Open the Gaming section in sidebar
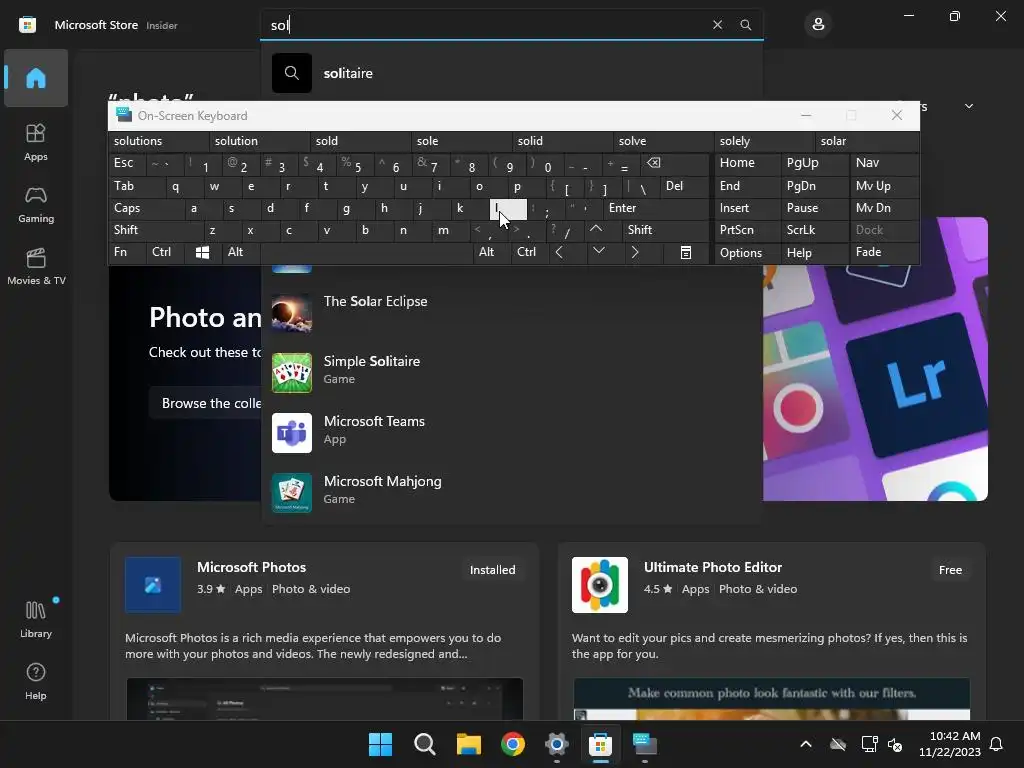This screenshot has width=1024, height=768. pos(36,204)
